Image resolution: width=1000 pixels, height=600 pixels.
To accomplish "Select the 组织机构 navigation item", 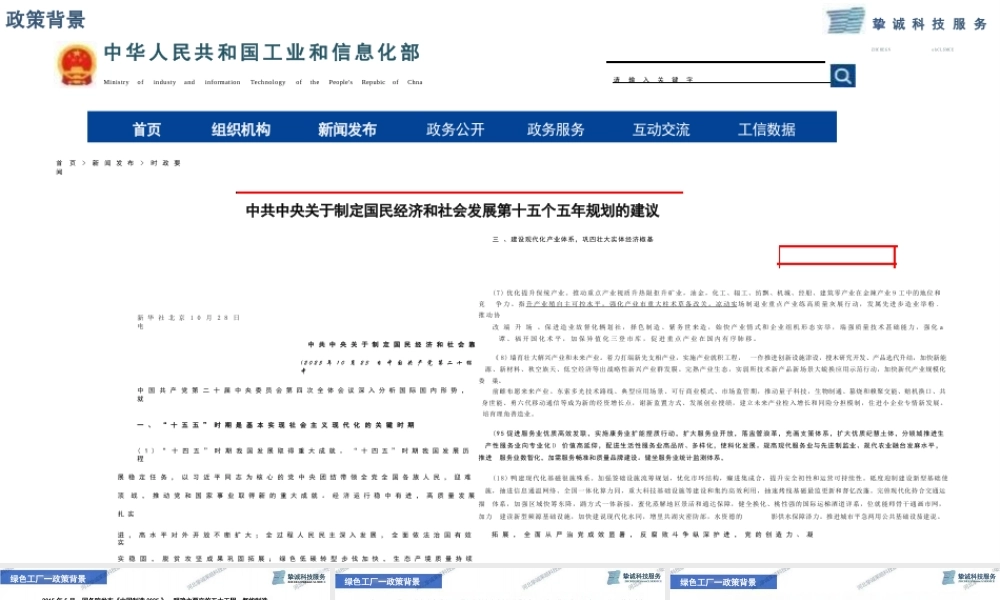I will [240, 128].
